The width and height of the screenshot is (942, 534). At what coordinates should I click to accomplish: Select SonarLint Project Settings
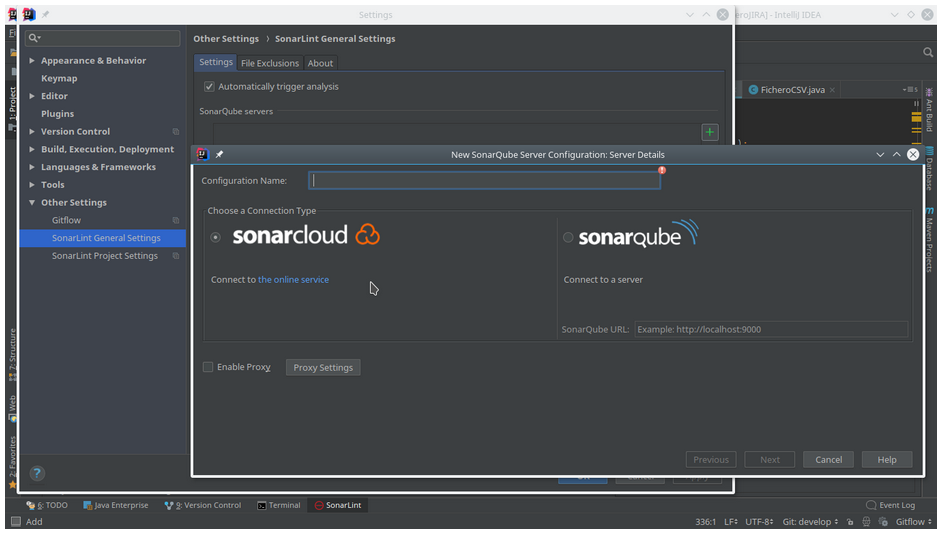point(105,256)
